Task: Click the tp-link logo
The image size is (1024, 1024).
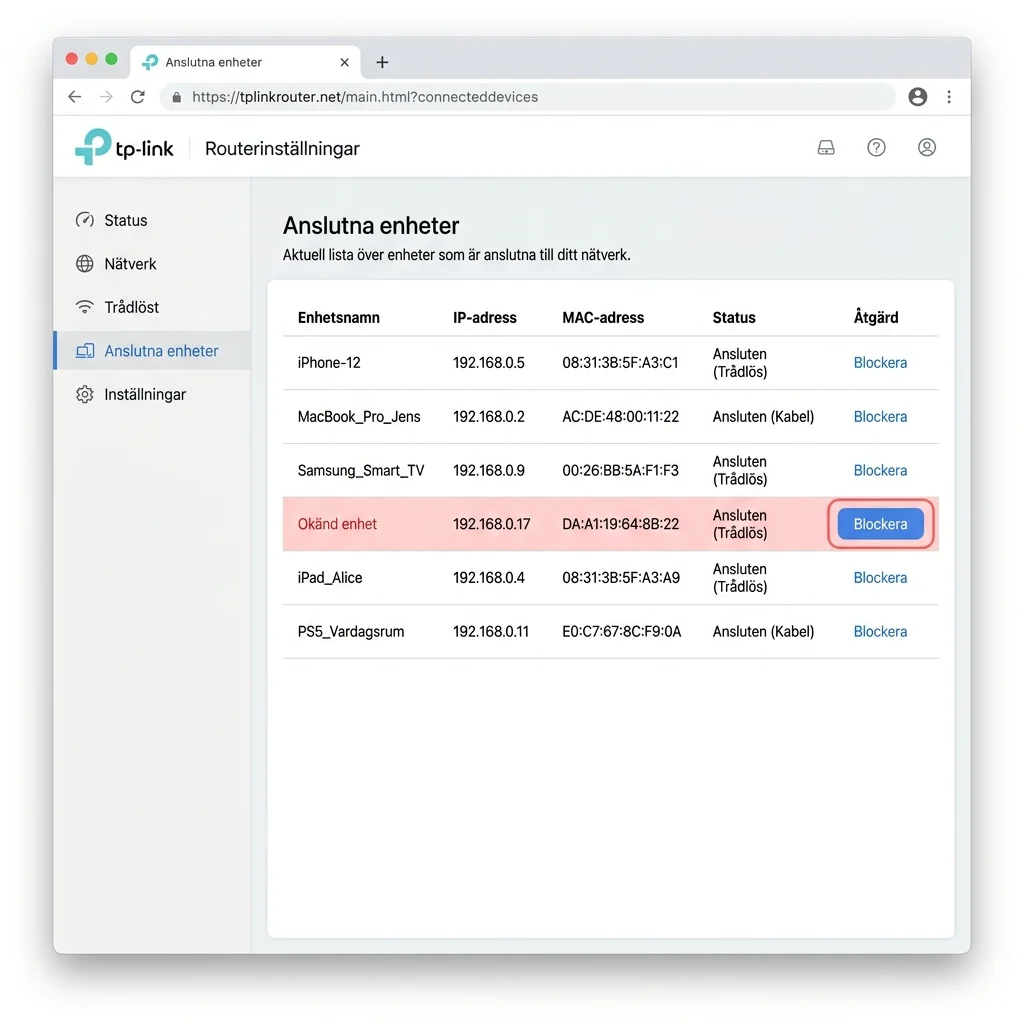Action: pyautogui.click(x=124, y=148)
